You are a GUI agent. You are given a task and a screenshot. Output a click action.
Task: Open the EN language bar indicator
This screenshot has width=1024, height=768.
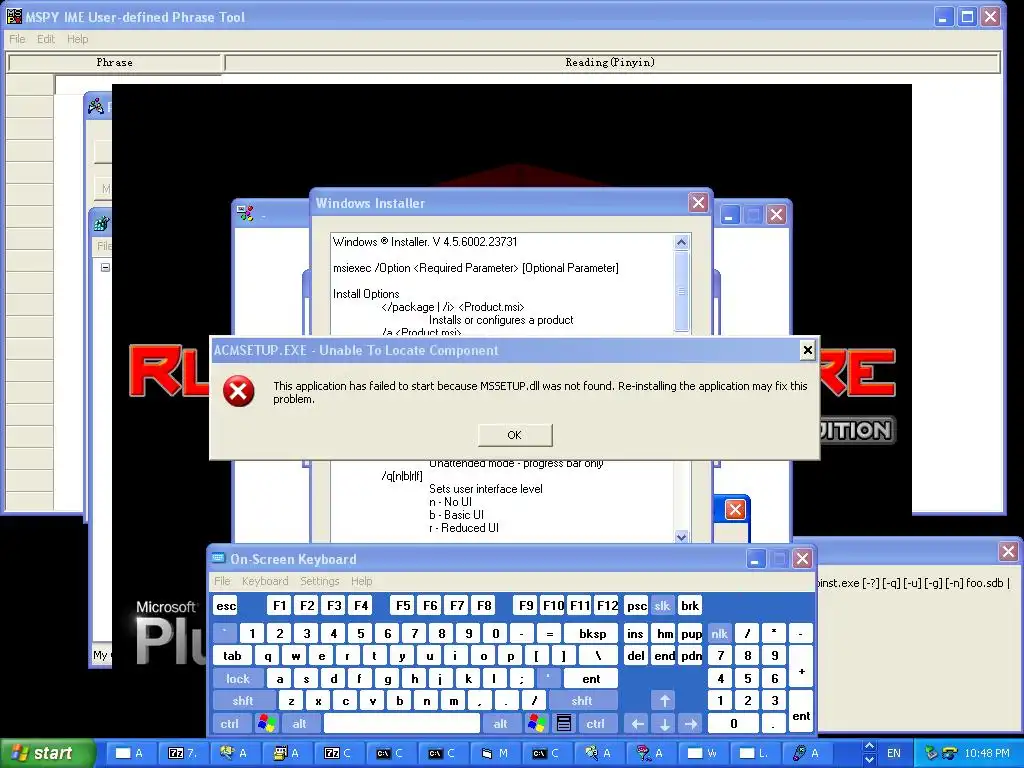tap(893, 753)
